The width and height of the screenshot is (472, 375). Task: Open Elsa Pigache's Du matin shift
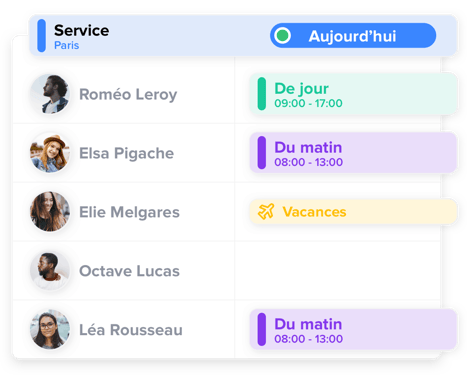point(353,153)
